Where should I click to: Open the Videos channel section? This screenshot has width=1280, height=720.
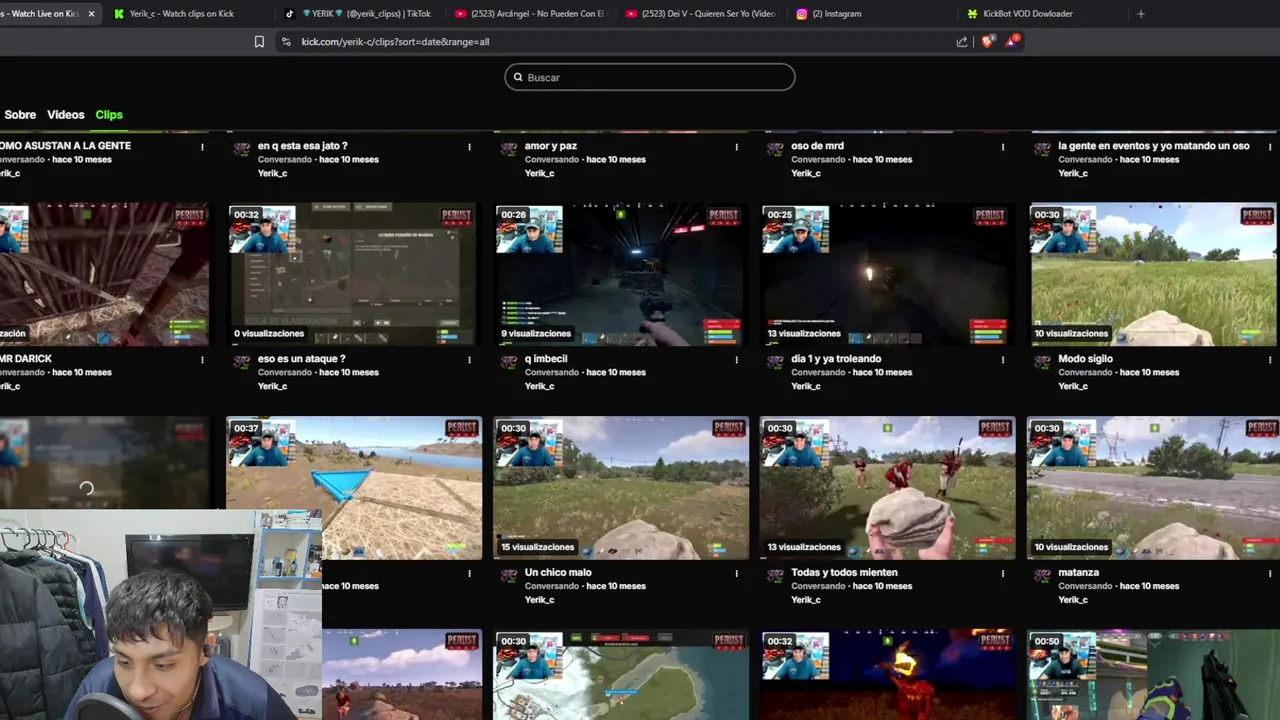tap(66, 115)
